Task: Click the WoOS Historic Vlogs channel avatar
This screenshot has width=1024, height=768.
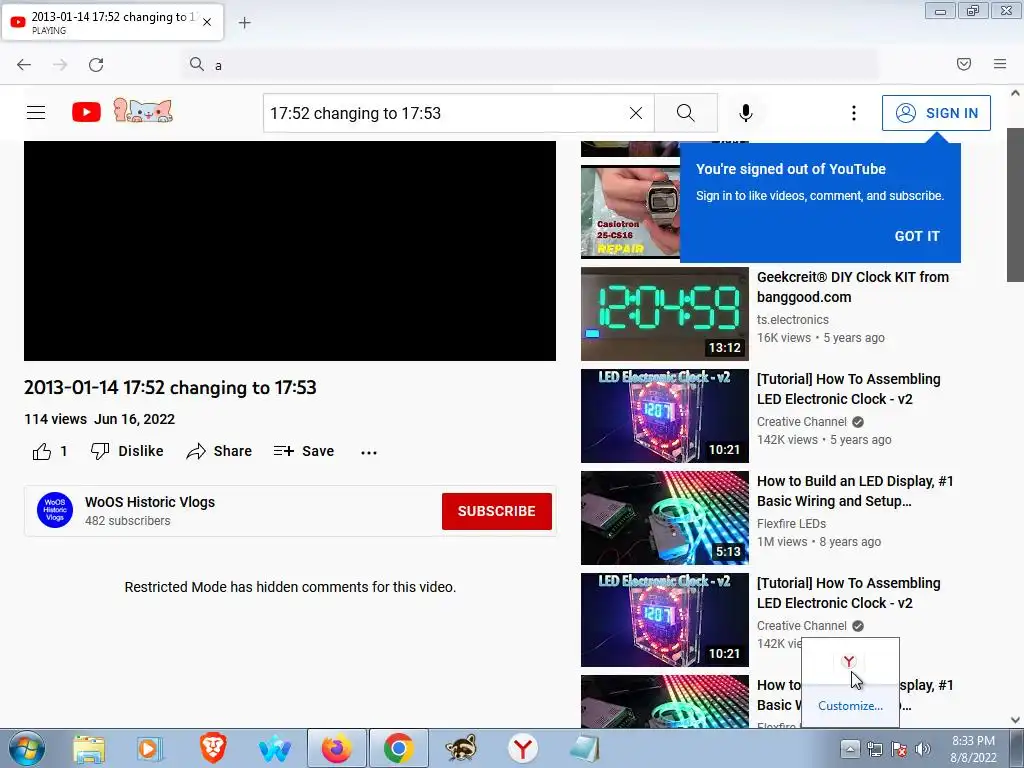Action: (55, 510)
